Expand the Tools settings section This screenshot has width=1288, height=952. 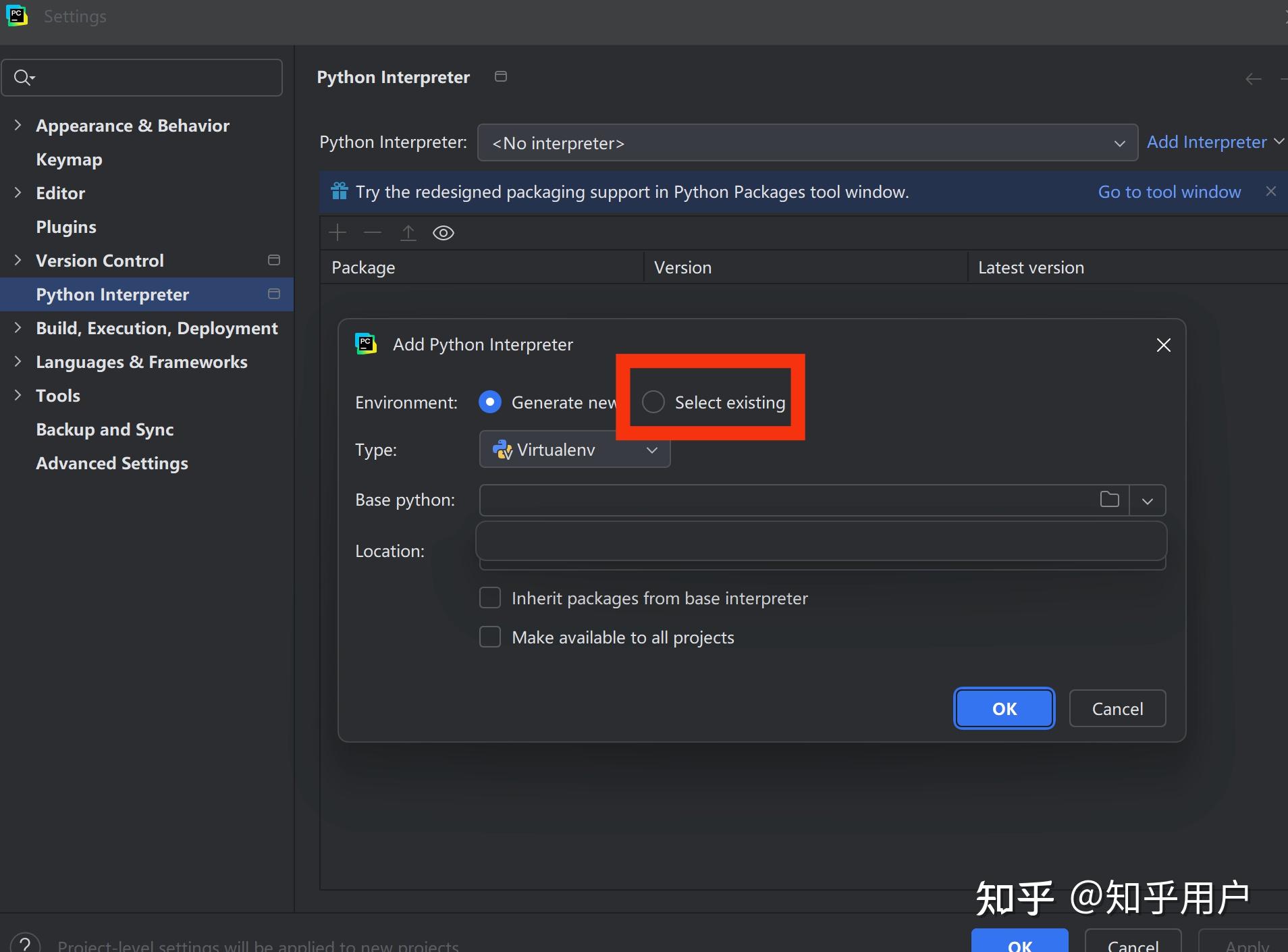click(18, 395)
